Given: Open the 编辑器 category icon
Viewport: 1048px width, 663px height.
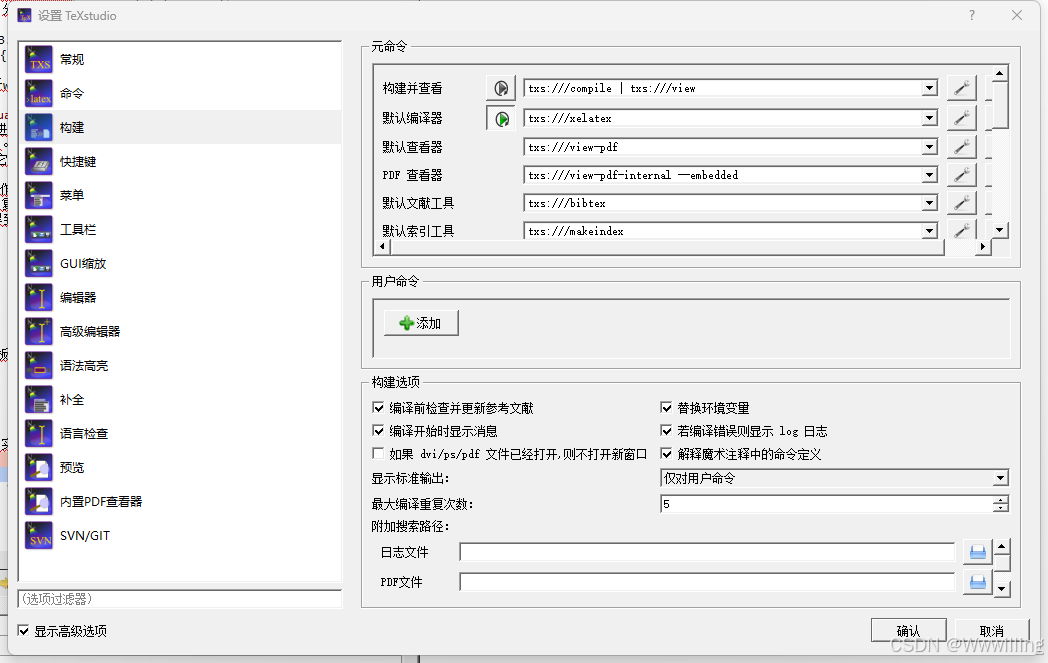Looking at the screenshot, I should coord(39,297).
